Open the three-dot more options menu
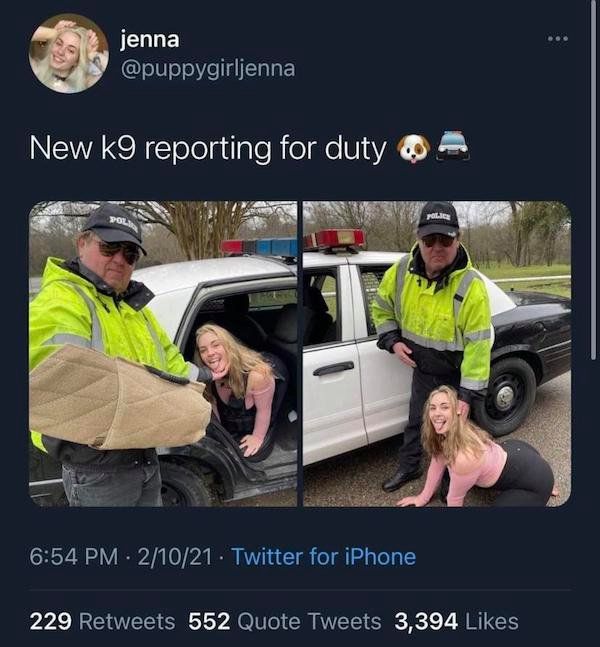The width and height of the screenshot is (600, 647). 557,39
